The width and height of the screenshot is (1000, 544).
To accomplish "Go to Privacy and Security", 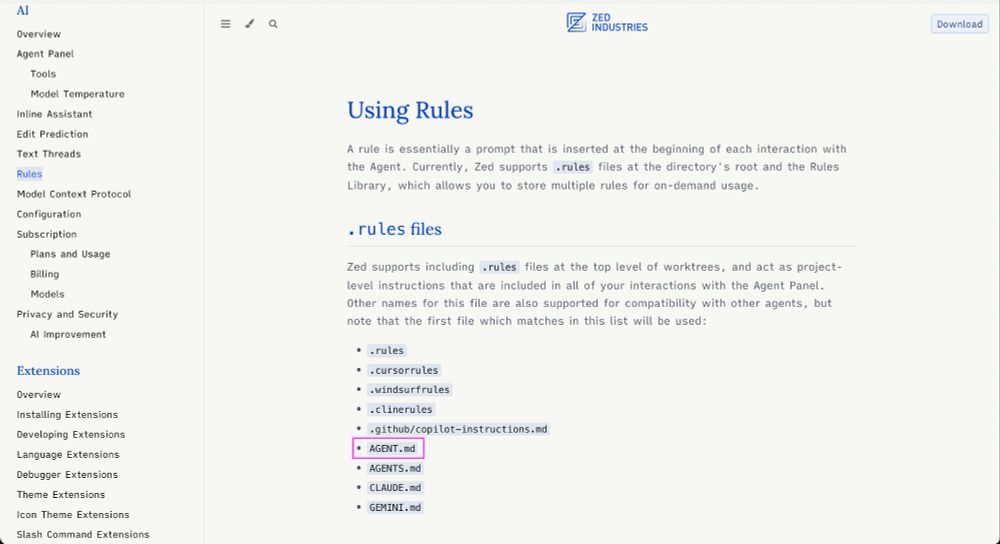I will 68,314.
